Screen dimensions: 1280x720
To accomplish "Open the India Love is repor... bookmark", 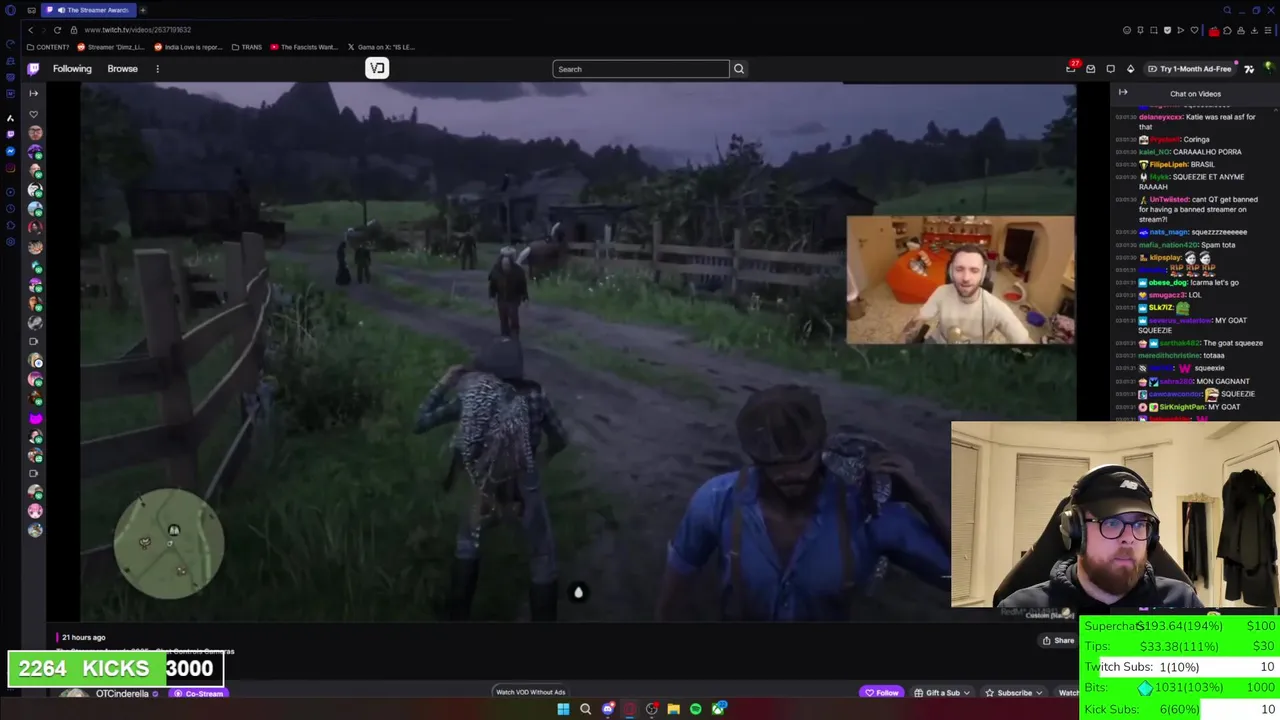I will (x=189, y=47).
